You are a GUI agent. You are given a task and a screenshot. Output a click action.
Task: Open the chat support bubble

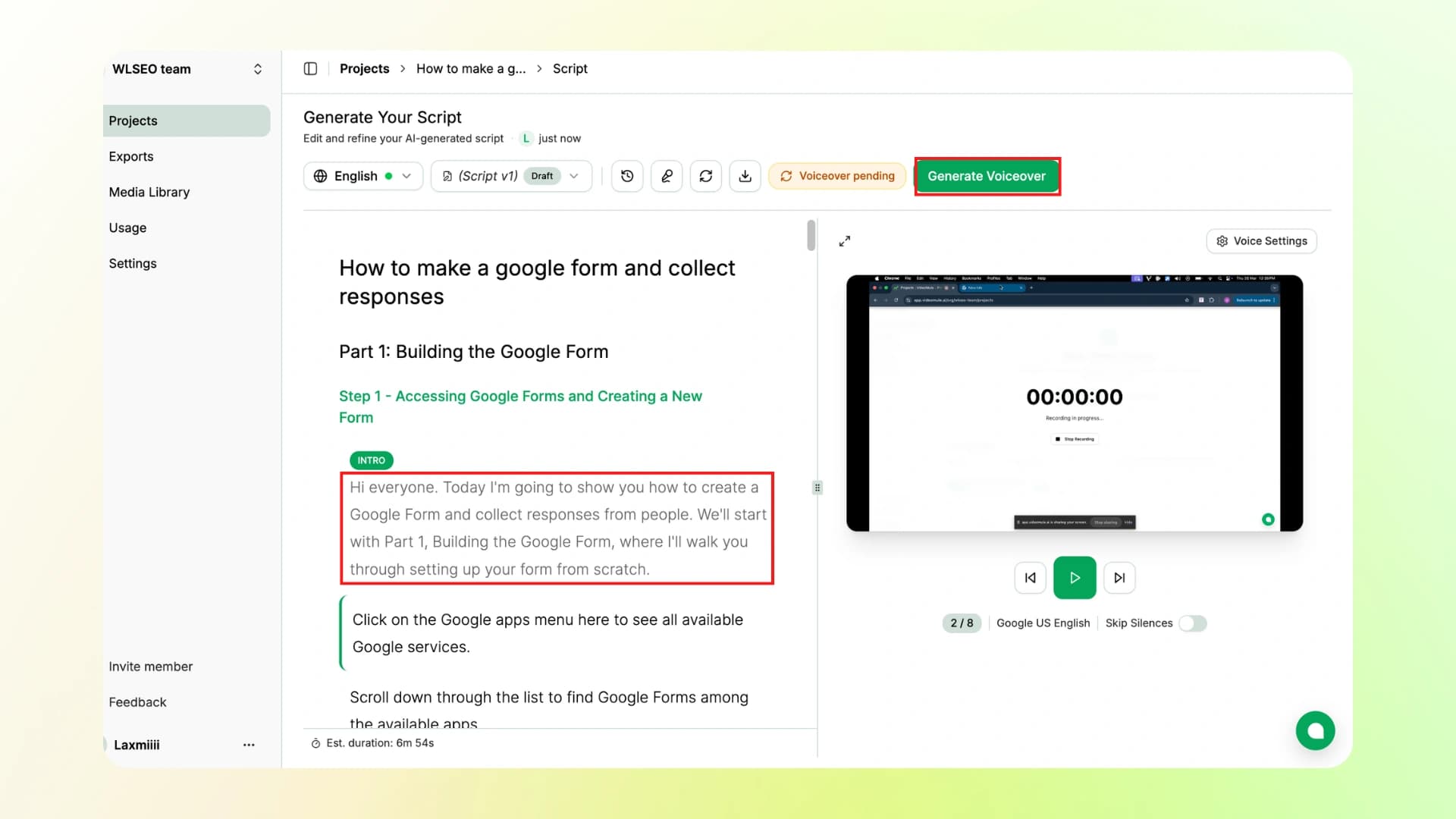tap(1316, 730)
